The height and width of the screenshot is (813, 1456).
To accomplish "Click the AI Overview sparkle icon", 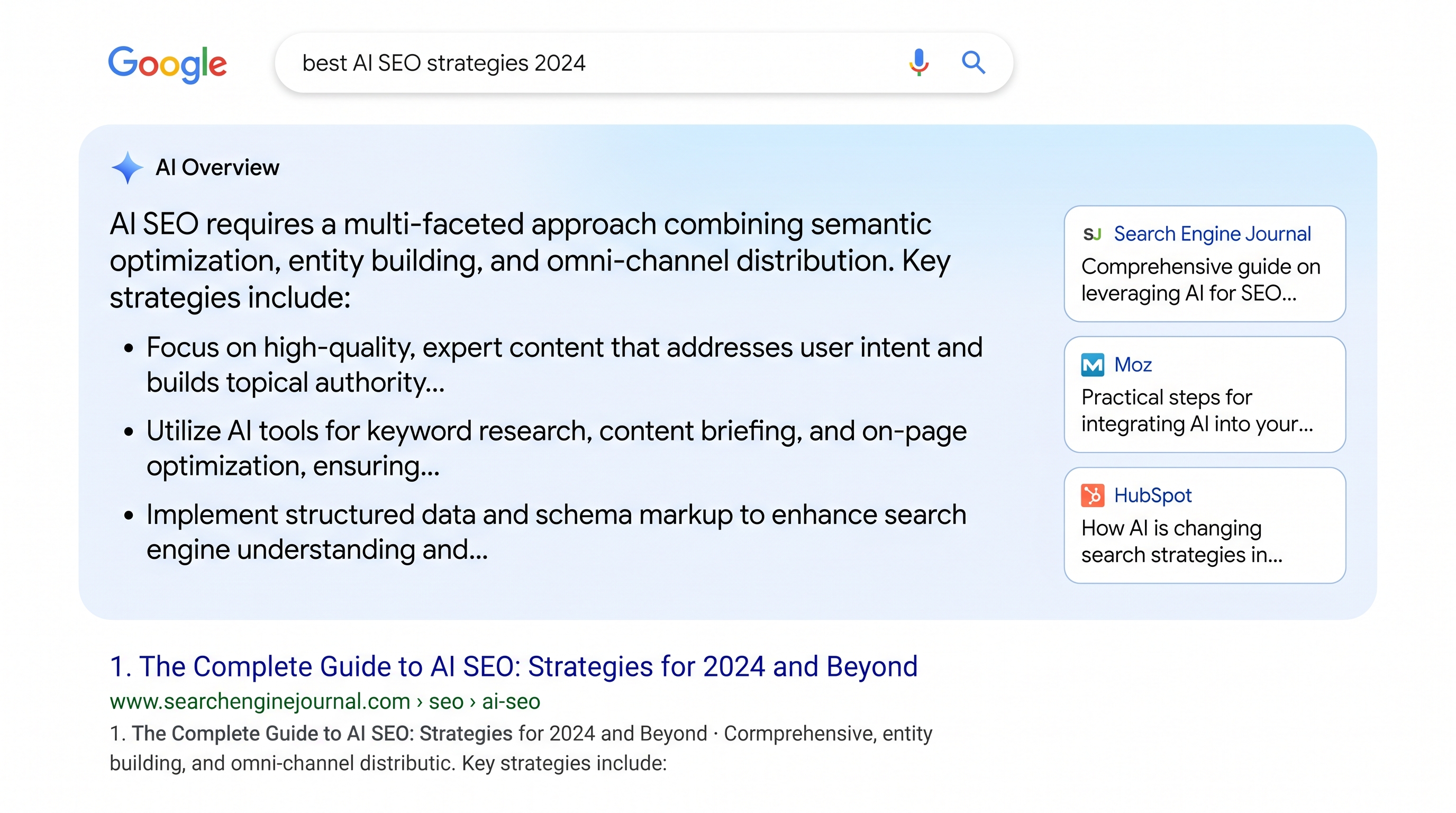I will 127,167.
